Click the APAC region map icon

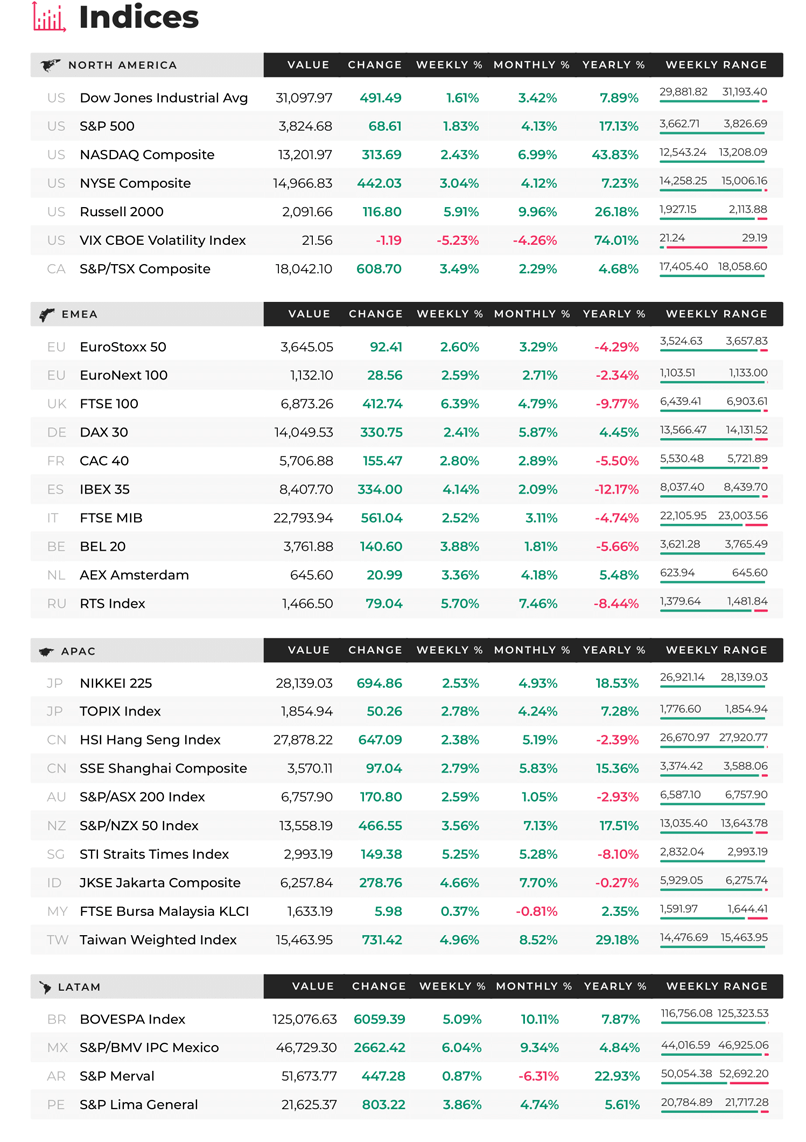[46, 651]
